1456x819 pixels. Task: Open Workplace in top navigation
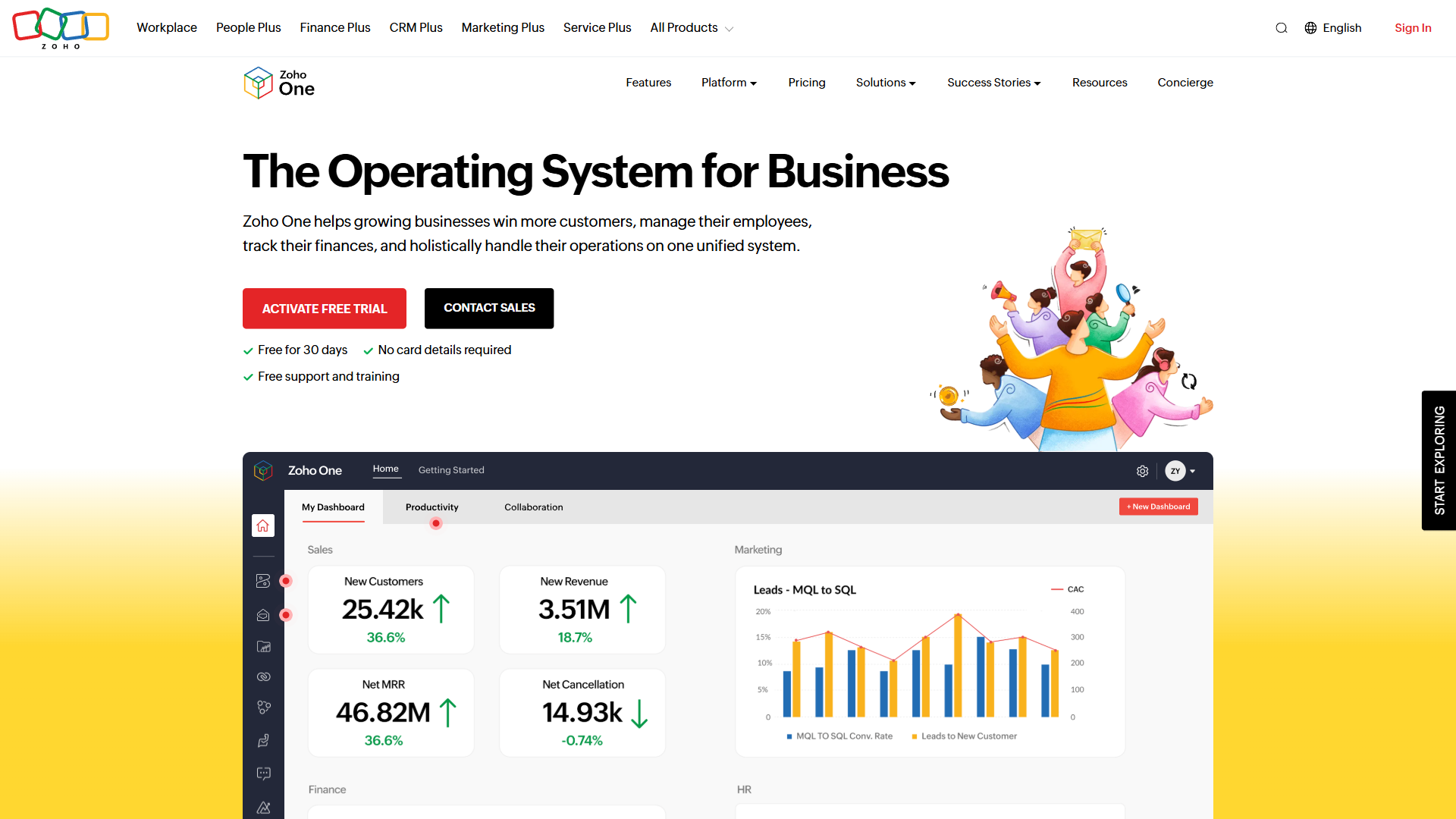(167, 28)
